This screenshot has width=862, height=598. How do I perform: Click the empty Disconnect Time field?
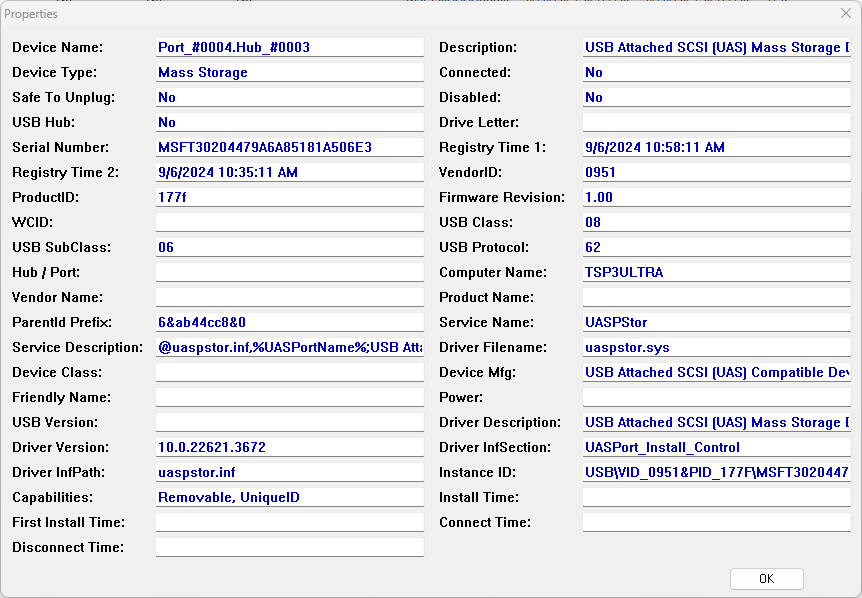pos(290,547)
